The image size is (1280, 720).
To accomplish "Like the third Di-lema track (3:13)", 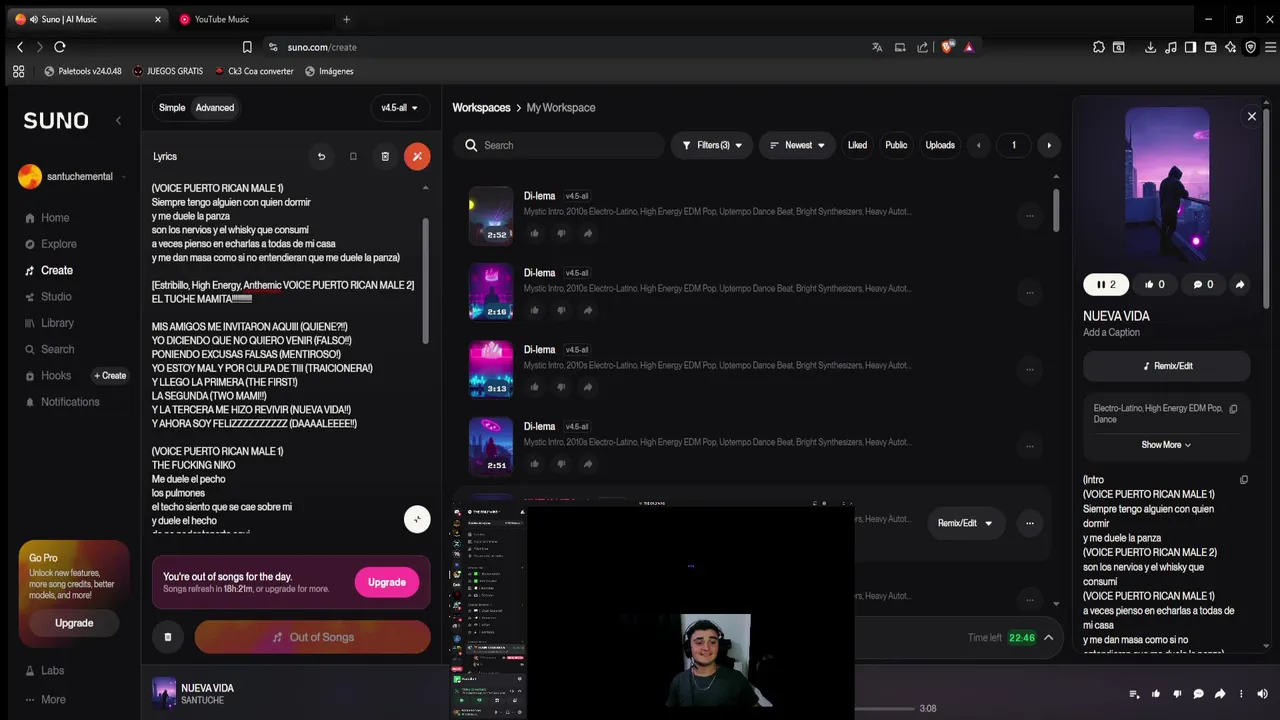I will [x=534, y=387].
